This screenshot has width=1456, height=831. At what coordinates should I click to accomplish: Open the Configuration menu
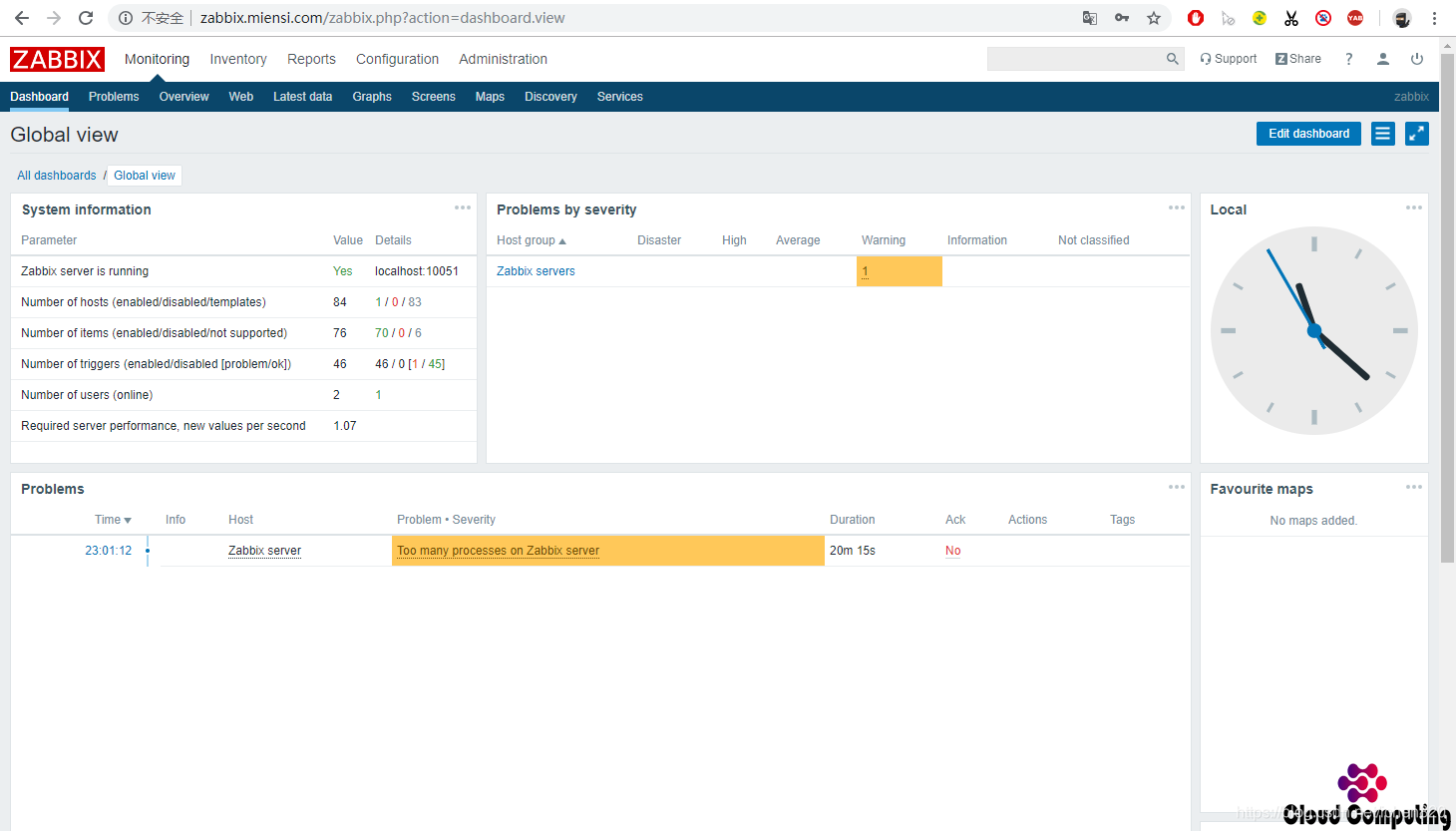[x=397, y=59]
